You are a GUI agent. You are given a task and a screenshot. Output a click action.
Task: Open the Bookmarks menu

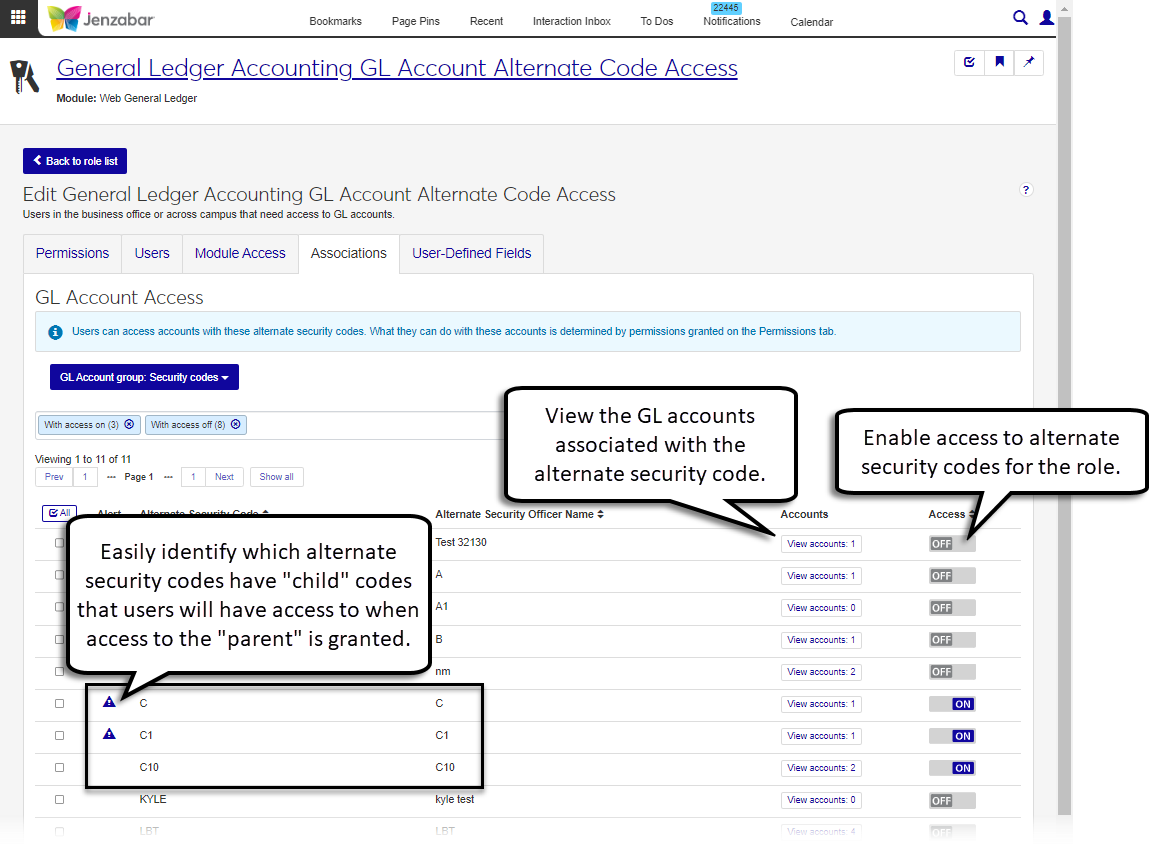335,21
